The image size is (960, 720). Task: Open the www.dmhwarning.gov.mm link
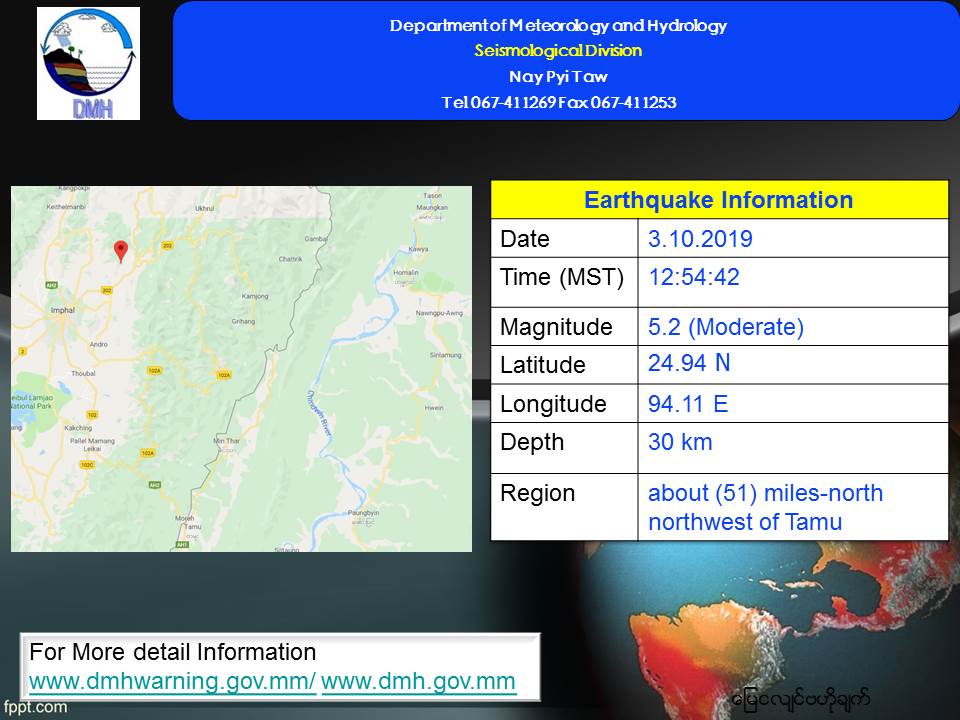(172, 682)
